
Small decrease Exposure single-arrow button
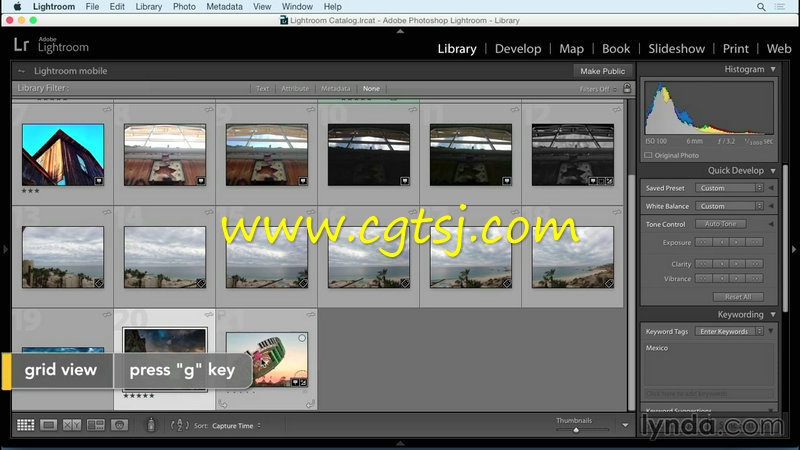[x=721, y=242]
